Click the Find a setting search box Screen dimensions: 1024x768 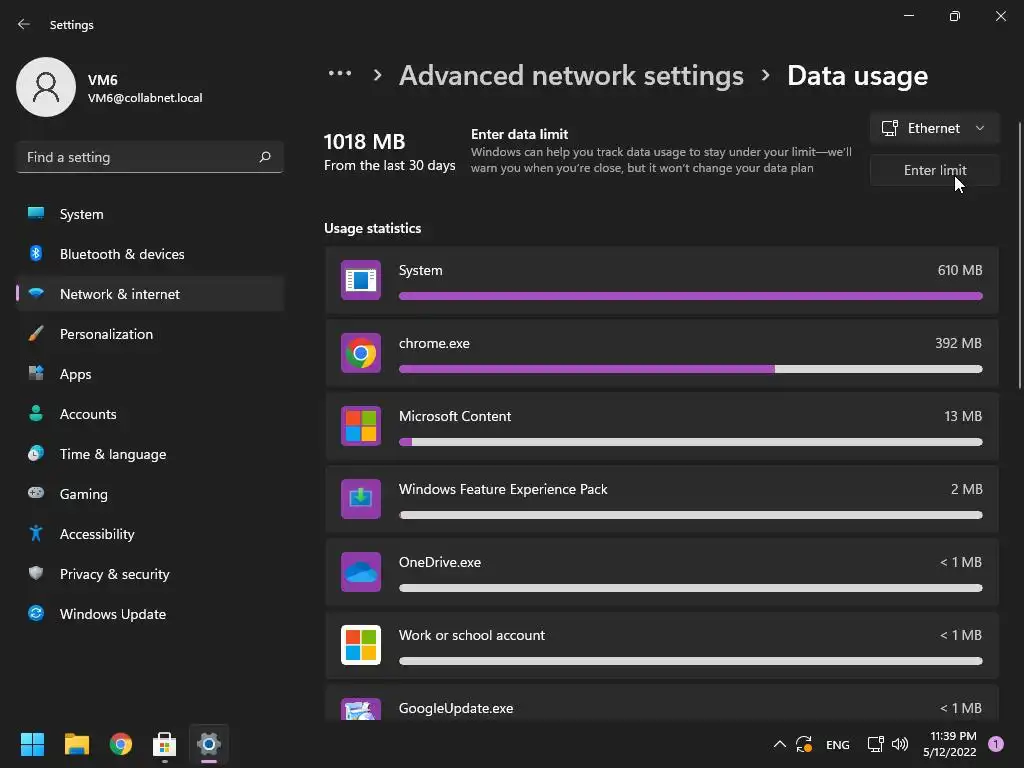click(138, 157)
